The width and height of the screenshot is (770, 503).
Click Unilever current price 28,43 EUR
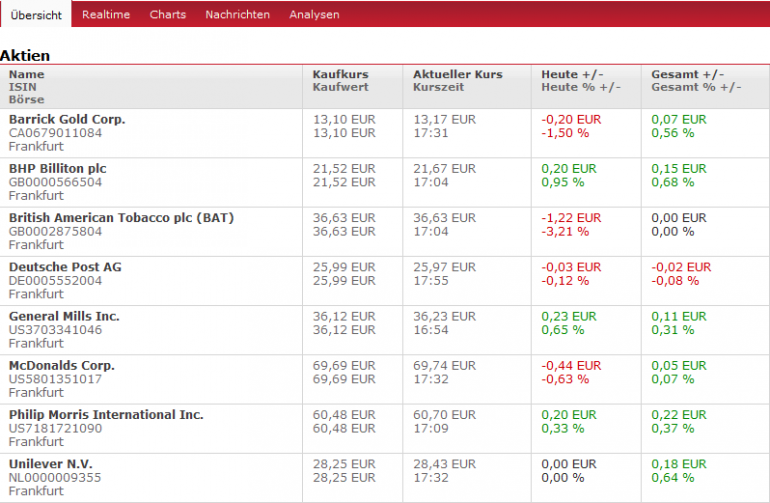444,464
